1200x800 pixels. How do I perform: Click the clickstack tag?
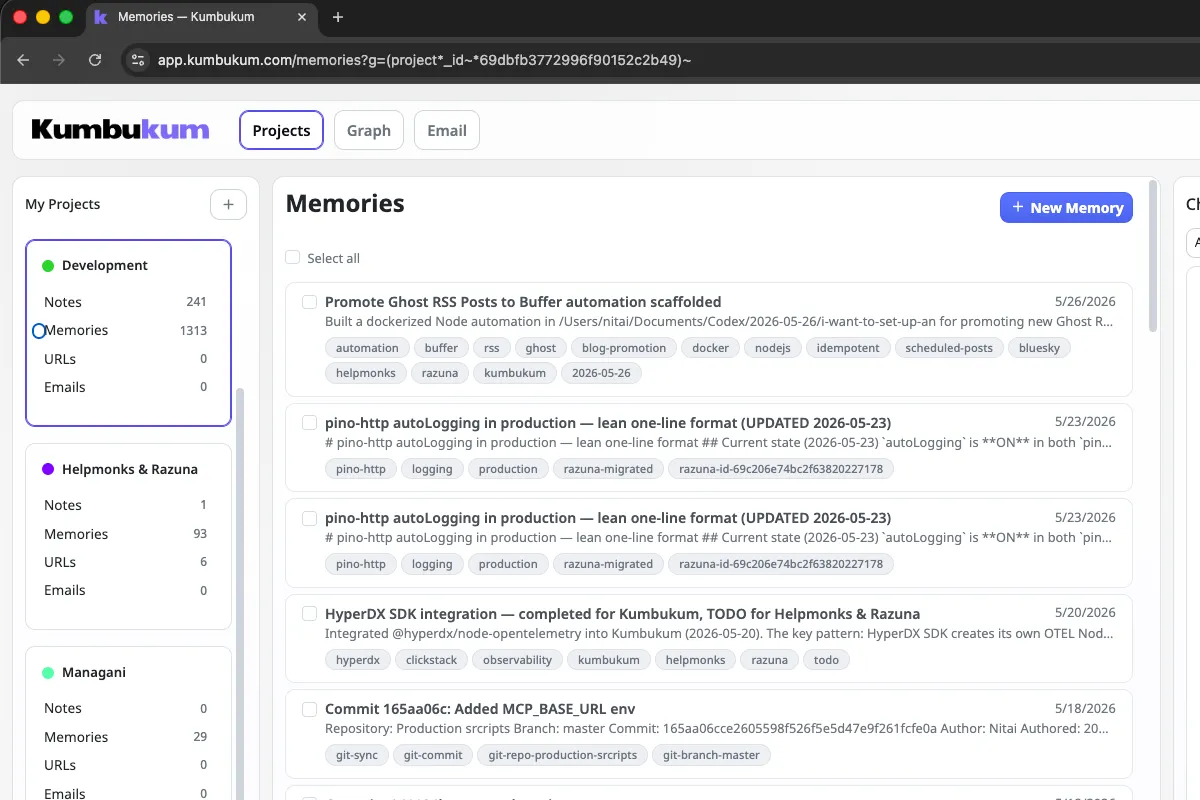click(431, 660)
